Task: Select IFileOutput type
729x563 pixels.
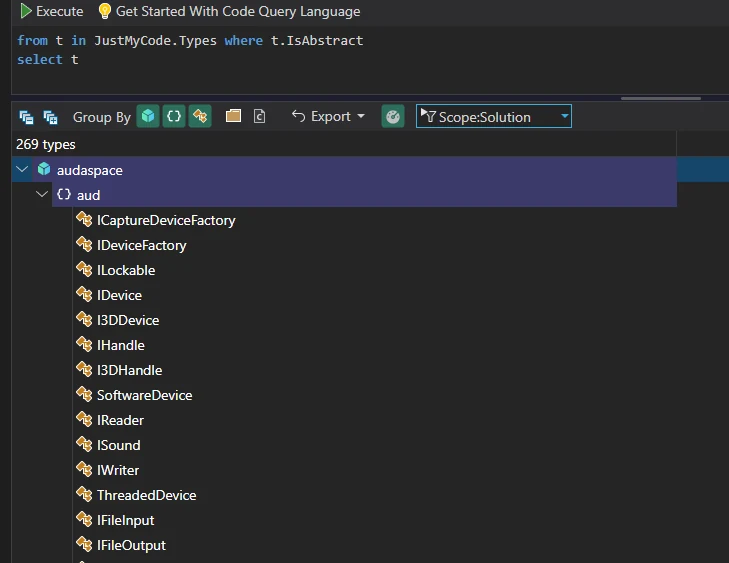Action: [131, 545]
